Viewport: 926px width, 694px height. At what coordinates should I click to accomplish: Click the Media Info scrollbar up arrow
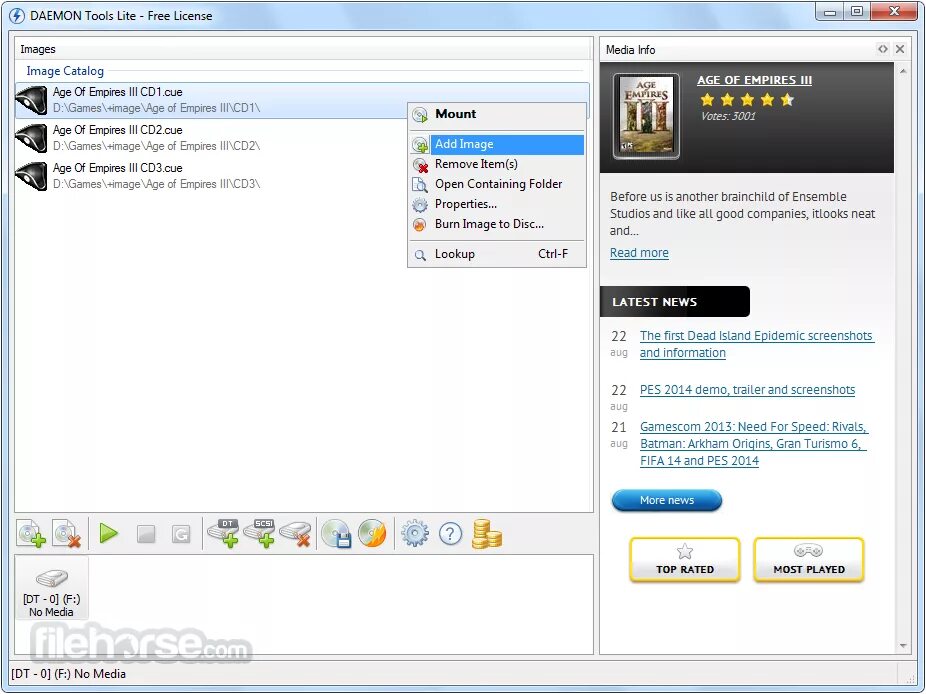903,71
